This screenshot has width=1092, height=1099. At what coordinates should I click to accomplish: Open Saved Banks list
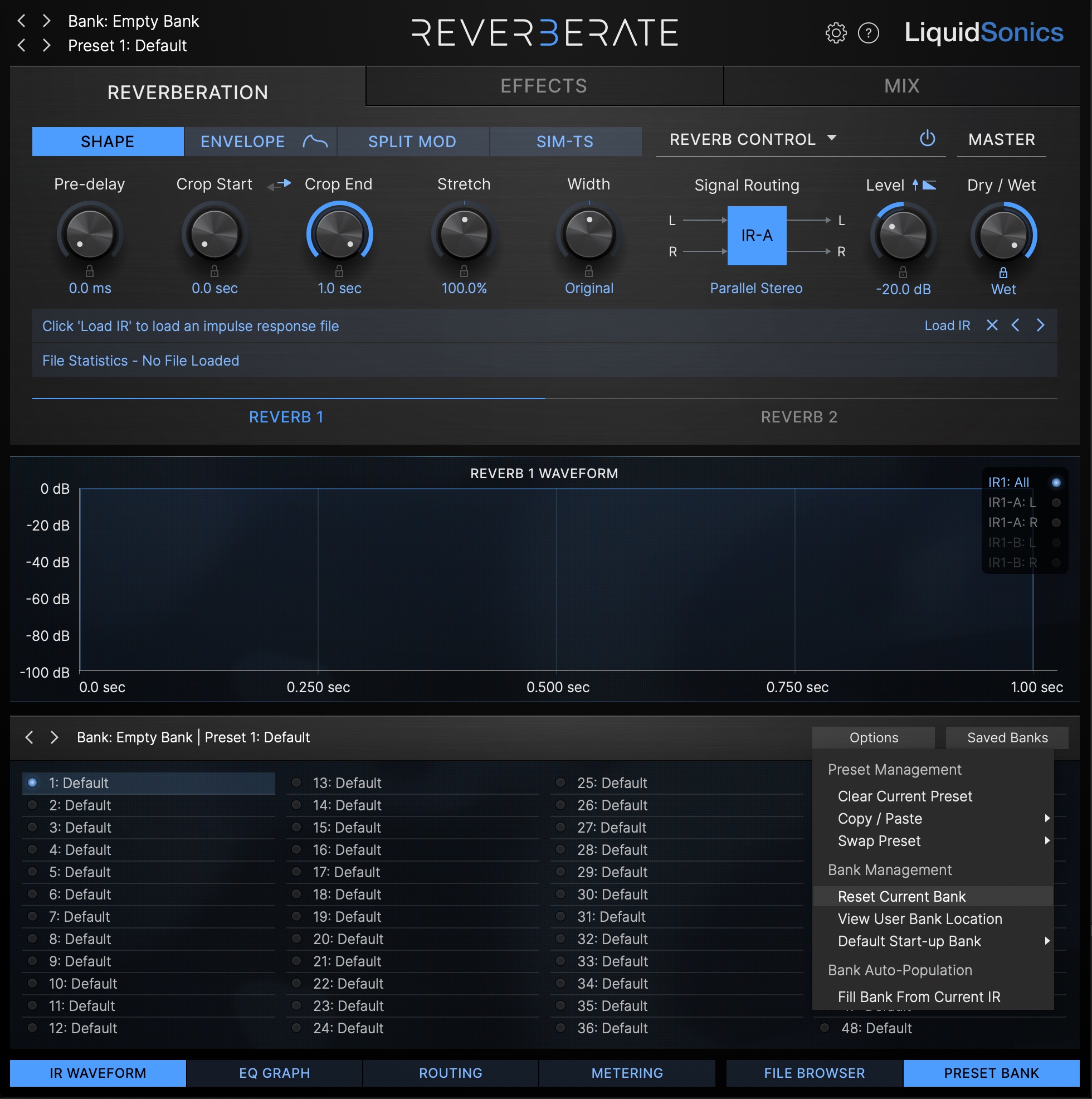tap(1007, 738)
